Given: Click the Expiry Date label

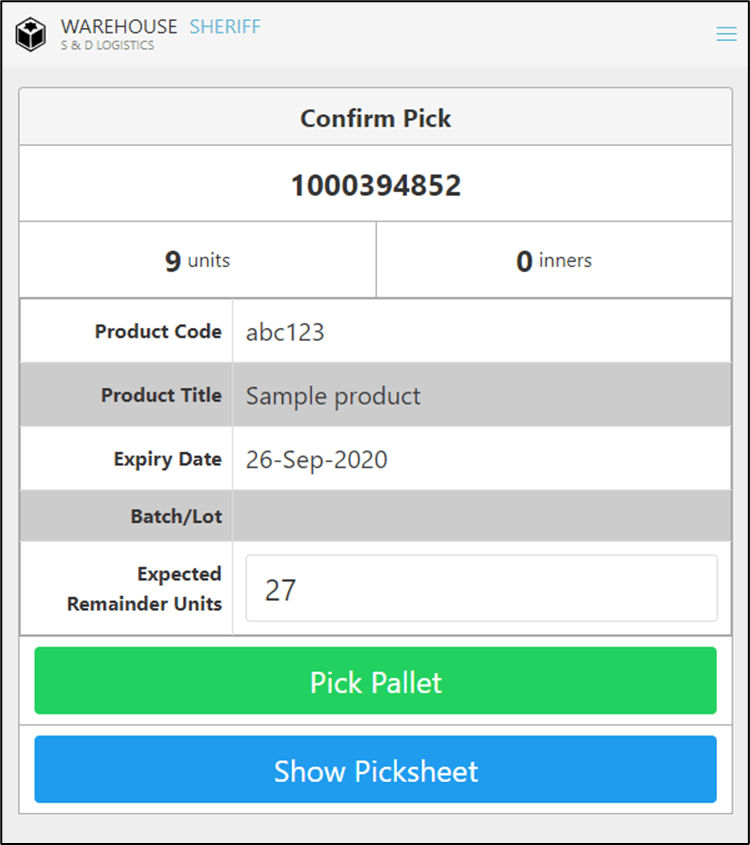Looking at the screenshot, I should [x=167, y=459].
